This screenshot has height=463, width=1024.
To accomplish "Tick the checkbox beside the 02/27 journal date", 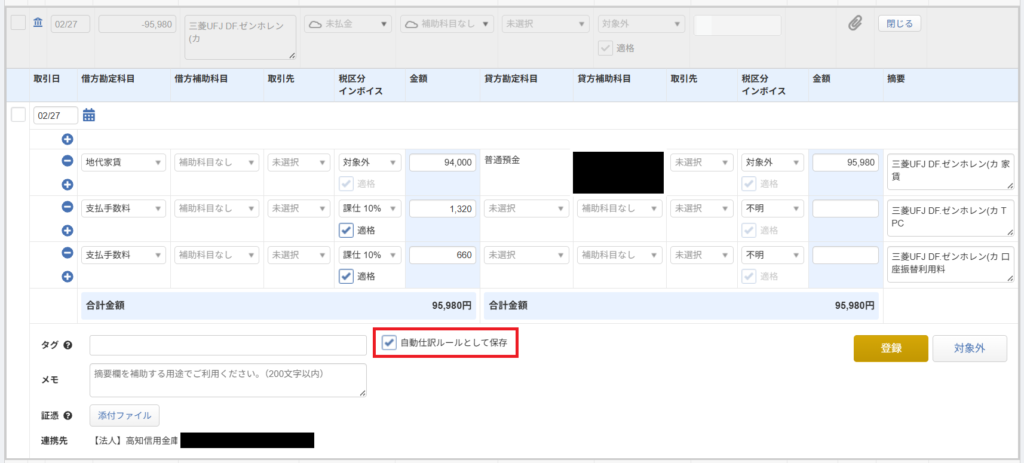I will (19, 115).
